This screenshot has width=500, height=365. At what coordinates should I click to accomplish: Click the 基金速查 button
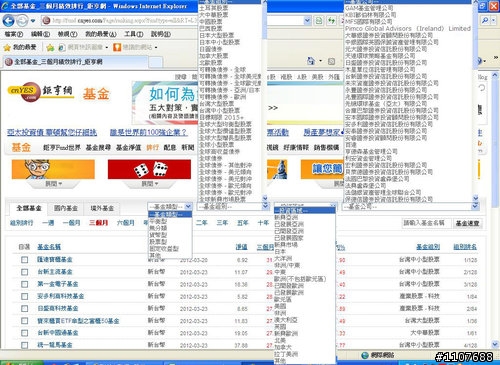(x=467, y=223)
